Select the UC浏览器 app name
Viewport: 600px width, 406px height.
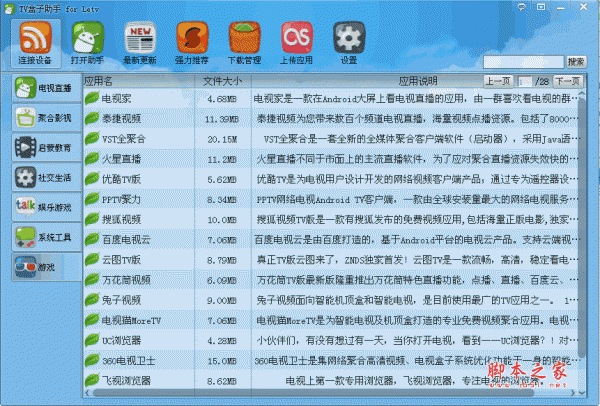pyautogui.click(x=121, y=341)
